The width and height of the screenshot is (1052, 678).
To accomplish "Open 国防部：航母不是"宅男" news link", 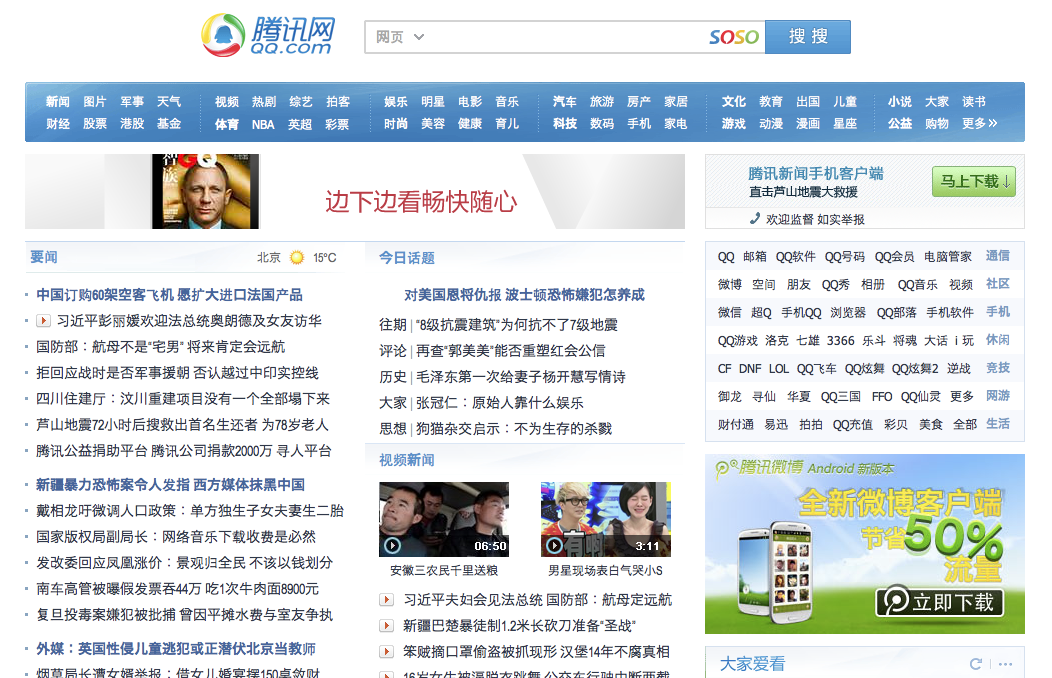I will point(160,347).
